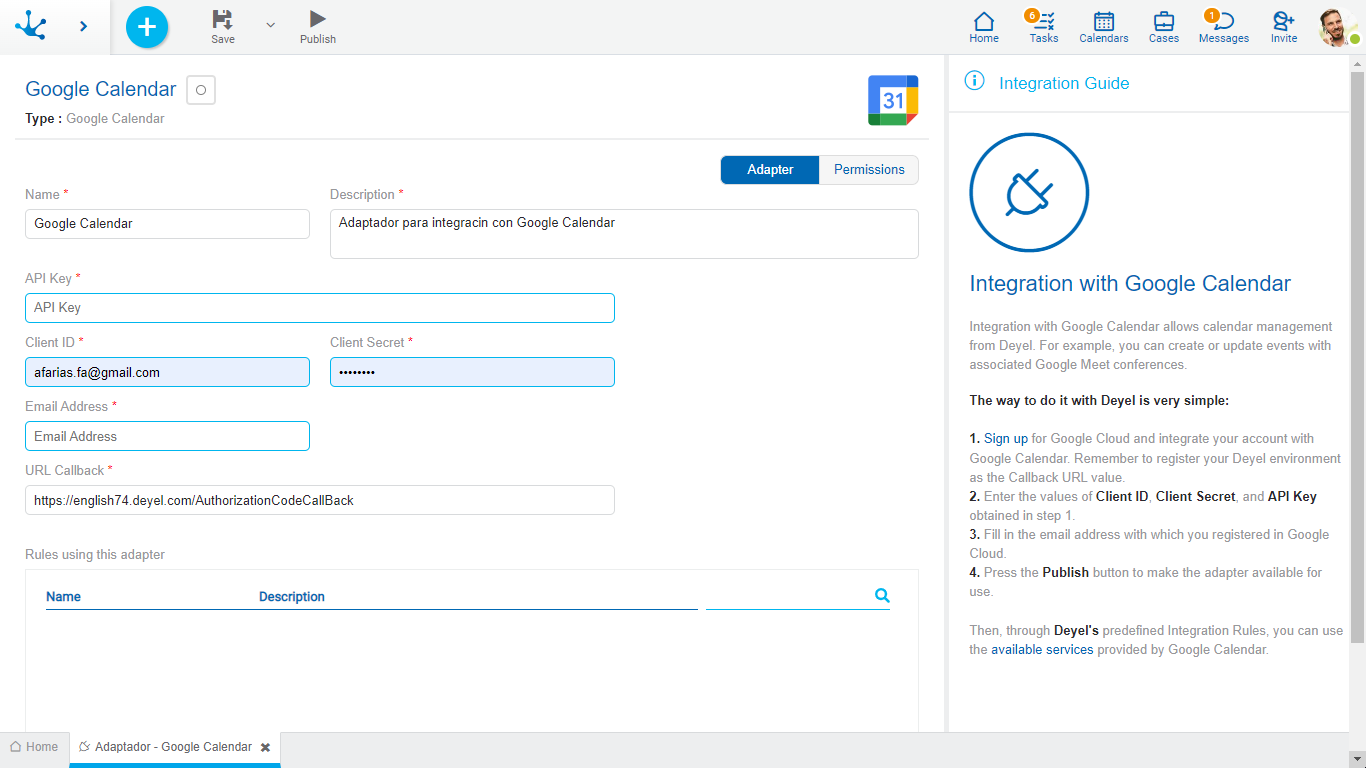Viewport: 1366px width, 768px height.
Task: Click the blue plus create button
Action: point(147,27)
